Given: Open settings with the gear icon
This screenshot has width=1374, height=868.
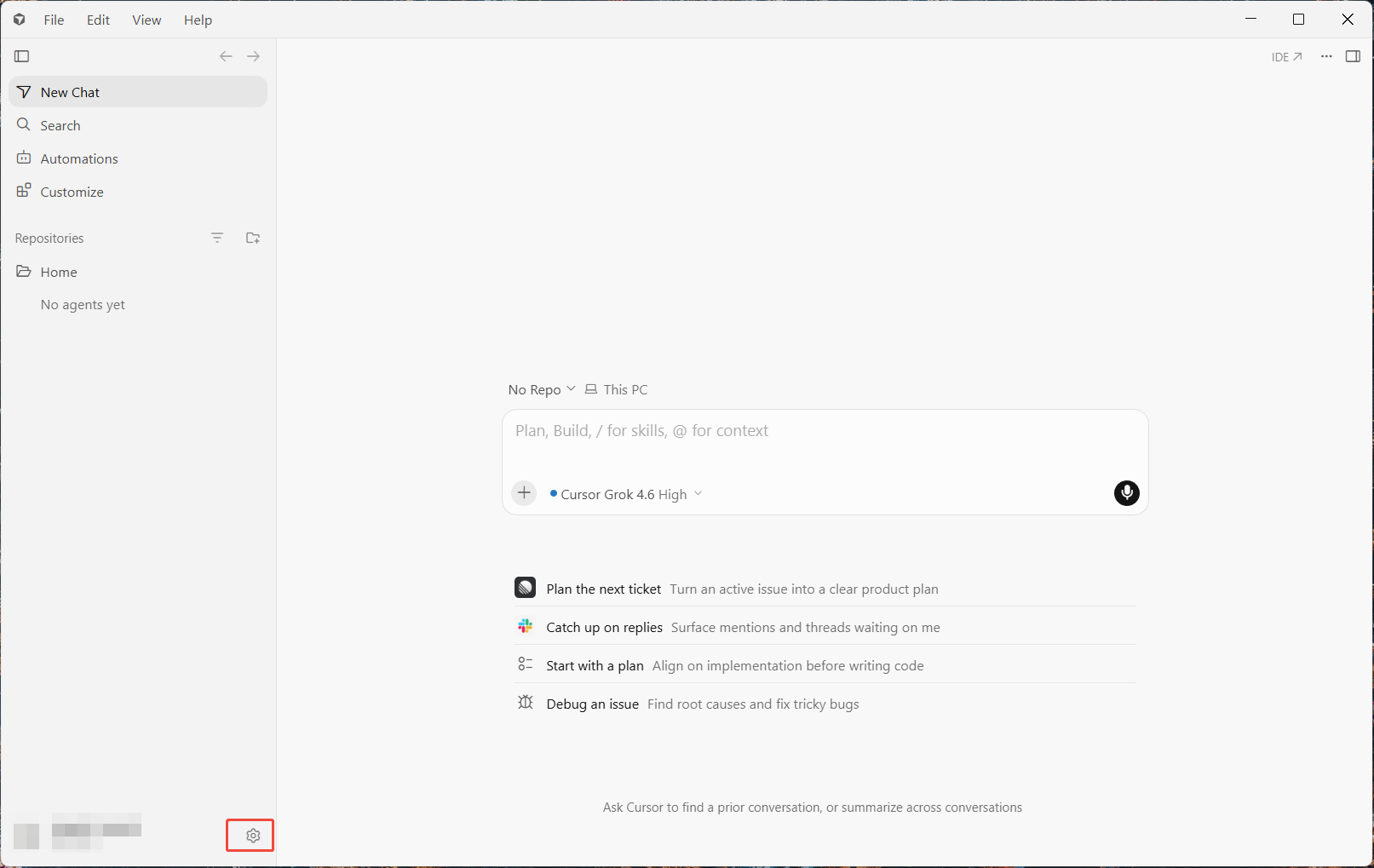Looking at the screenshot, I should tap(253, 836).
